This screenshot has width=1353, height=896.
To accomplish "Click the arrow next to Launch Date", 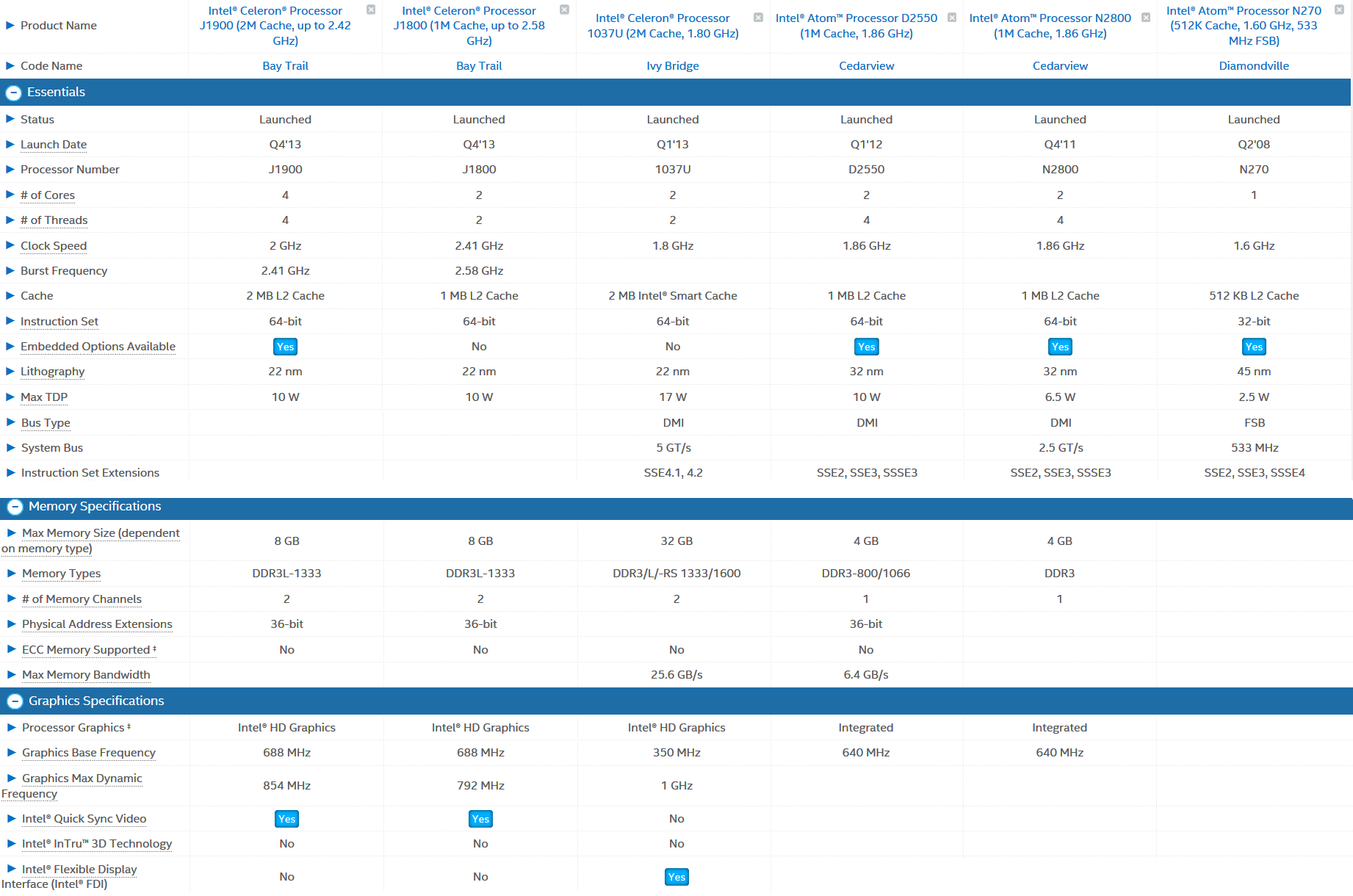I will coord(10,145).
